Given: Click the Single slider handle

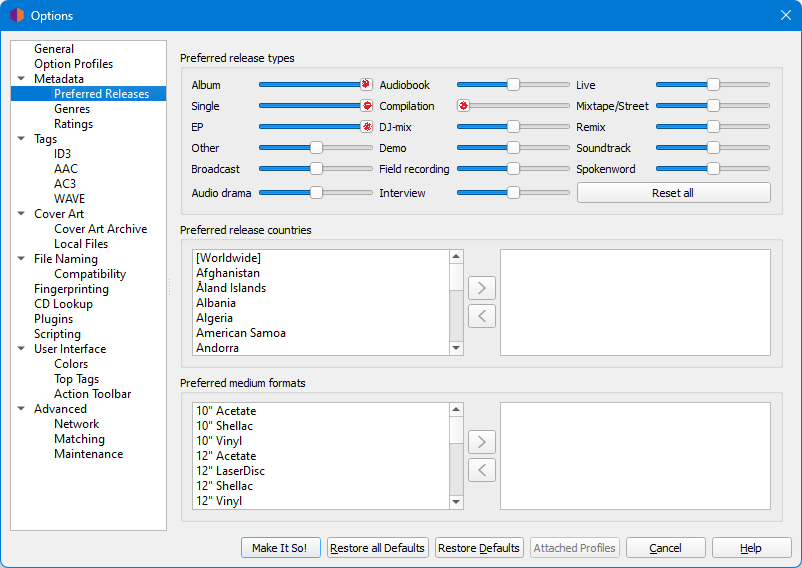Looking at the screenshot, I should point(367,106).
